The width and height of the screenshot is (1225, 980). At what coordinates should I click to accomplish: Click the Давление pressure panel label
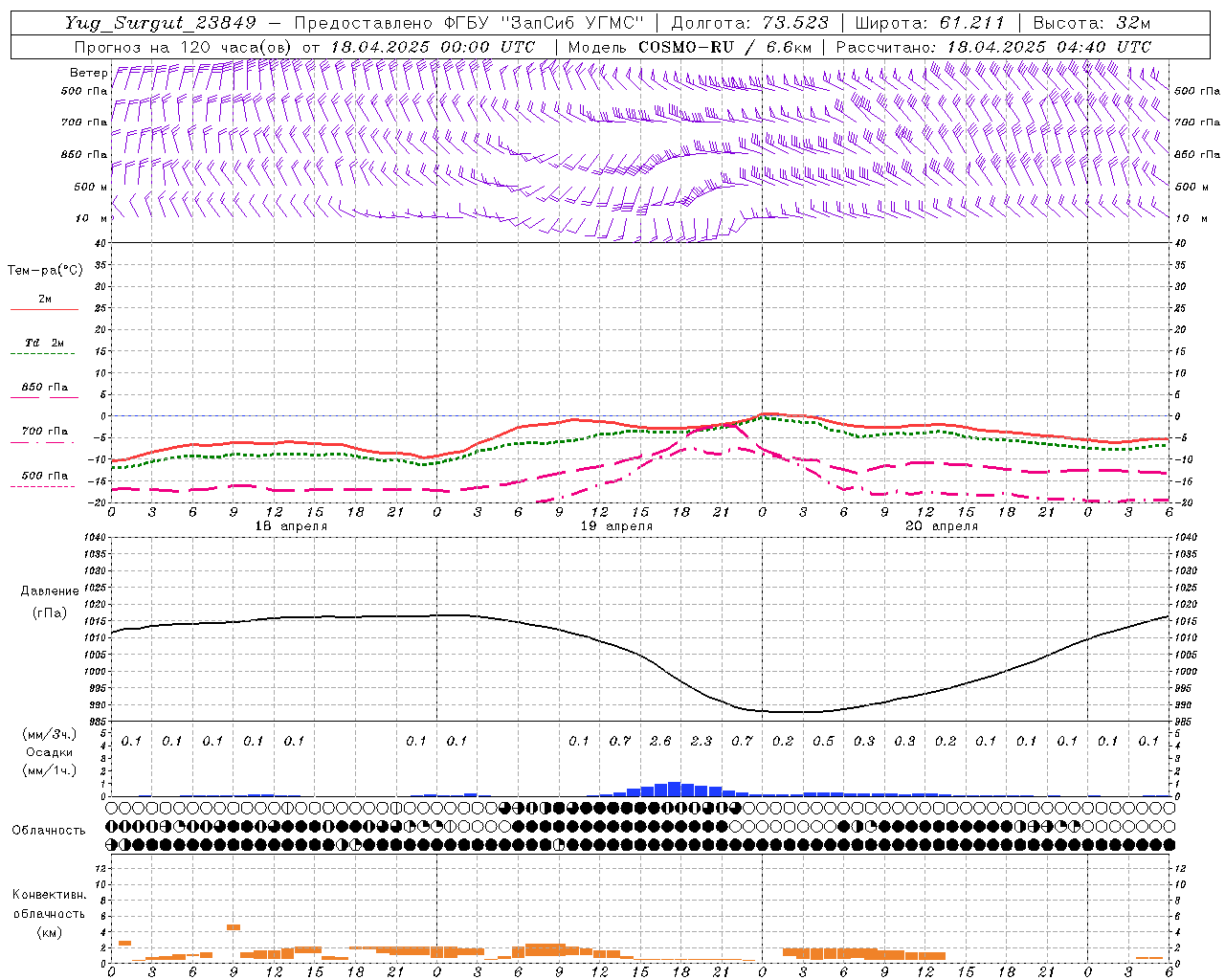(50, 591)
